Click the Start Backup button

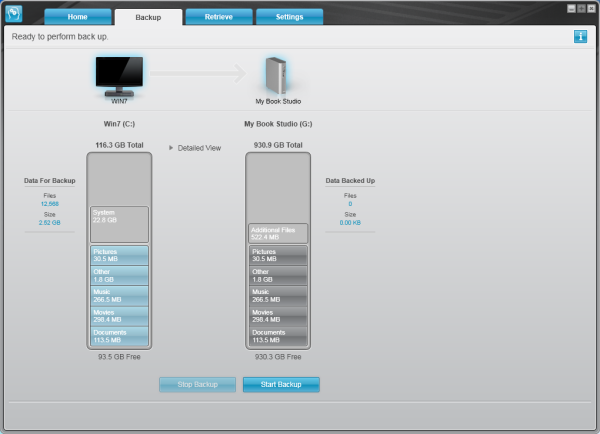point(281,385)
